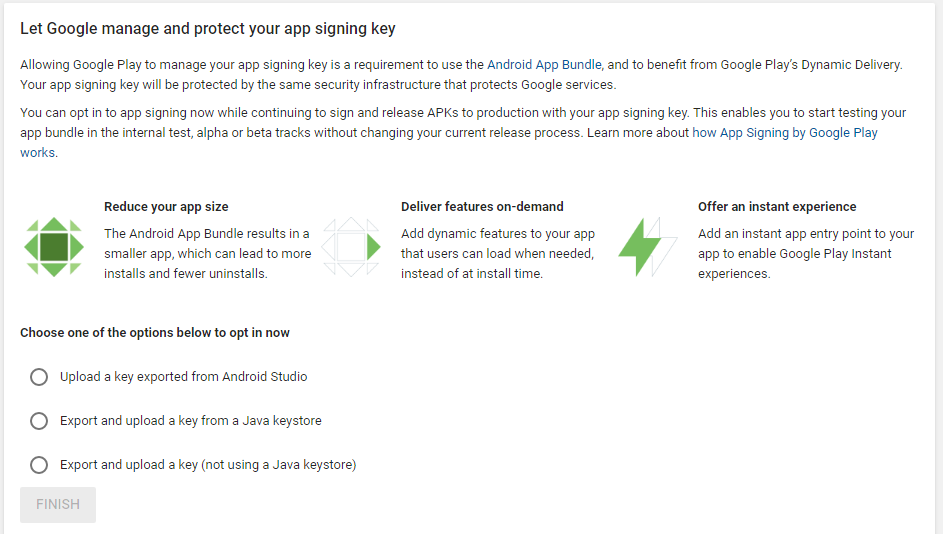Click the not using a Java keystore label

208,465
